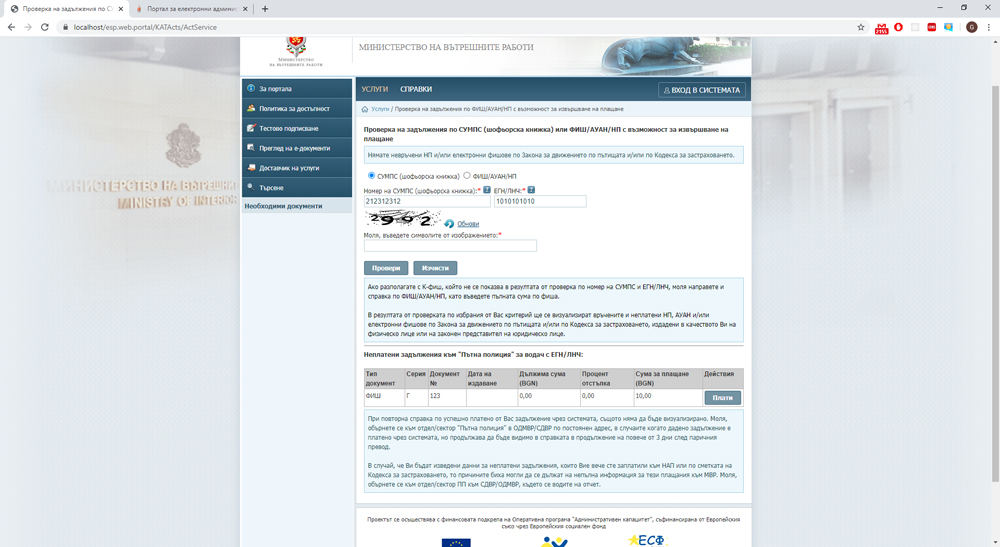The height and width of the screenshot is (547, 1000).
Task: Click the ВХОД В СИСТЕМАТА login button
Action: 701,90
